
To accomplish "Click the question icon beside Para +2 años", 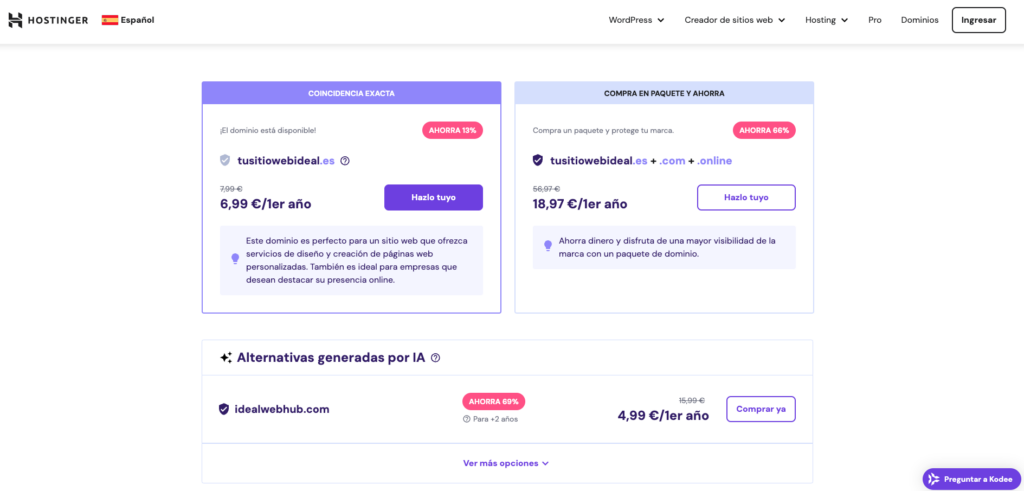I will pyautogui.click(x=466, y=419).
